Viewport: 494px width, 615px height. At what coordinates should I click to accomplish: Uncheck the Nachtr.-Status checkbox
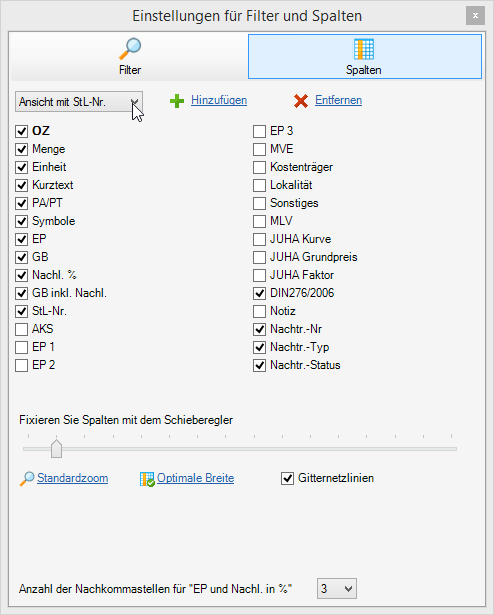(x=259, y=366)
